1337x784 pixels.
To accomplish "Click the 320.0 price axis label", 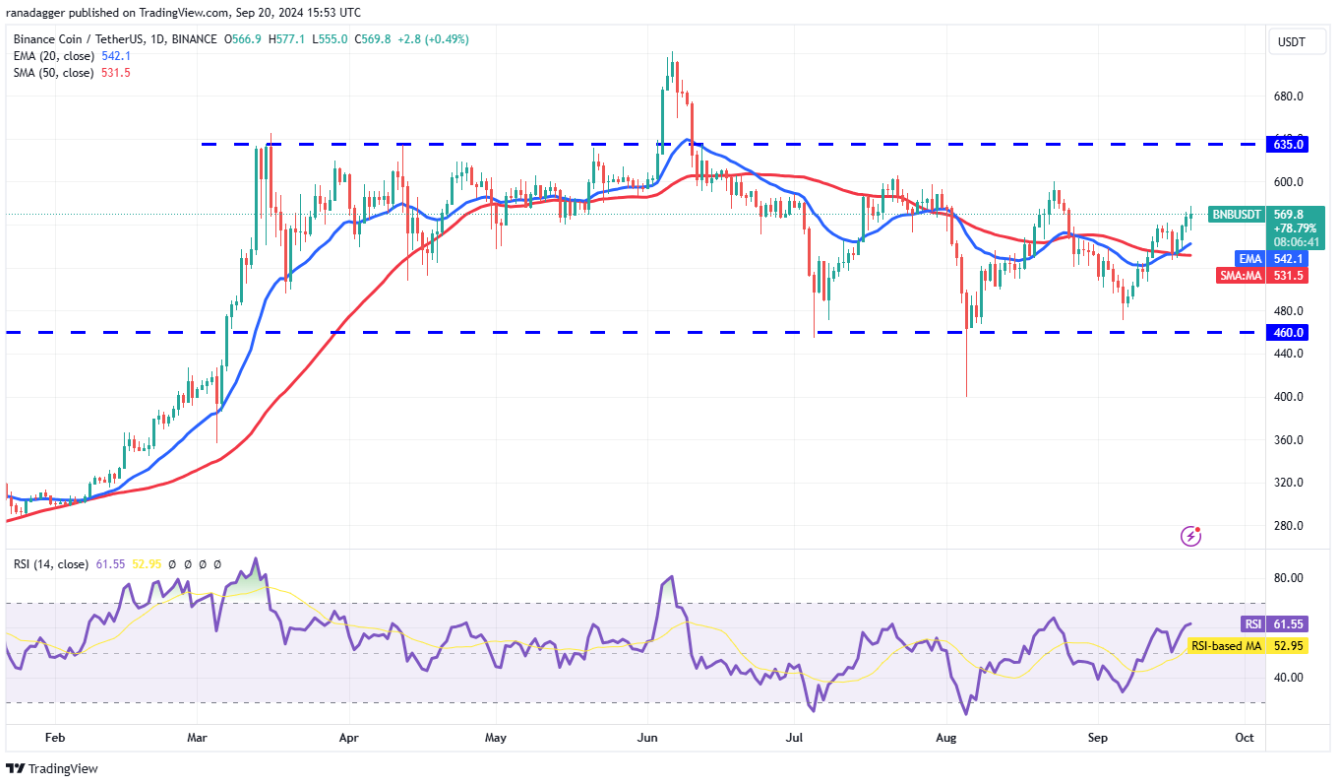I will (x=1288, y=483).
